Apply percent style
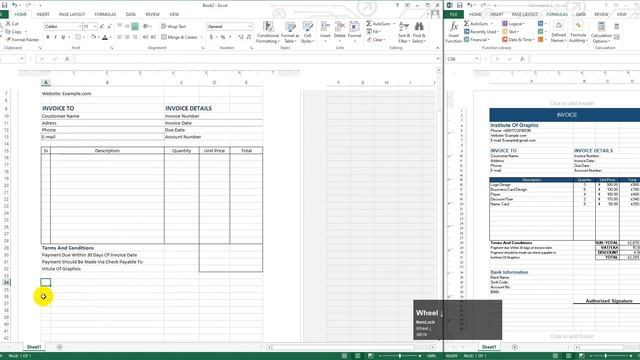Screen dimensions: 640x360 pos(223,37)
